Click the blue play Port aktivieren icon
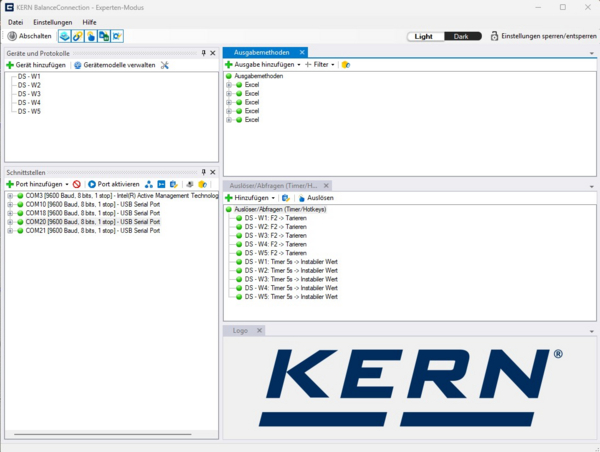 click(x=92, y=184)
